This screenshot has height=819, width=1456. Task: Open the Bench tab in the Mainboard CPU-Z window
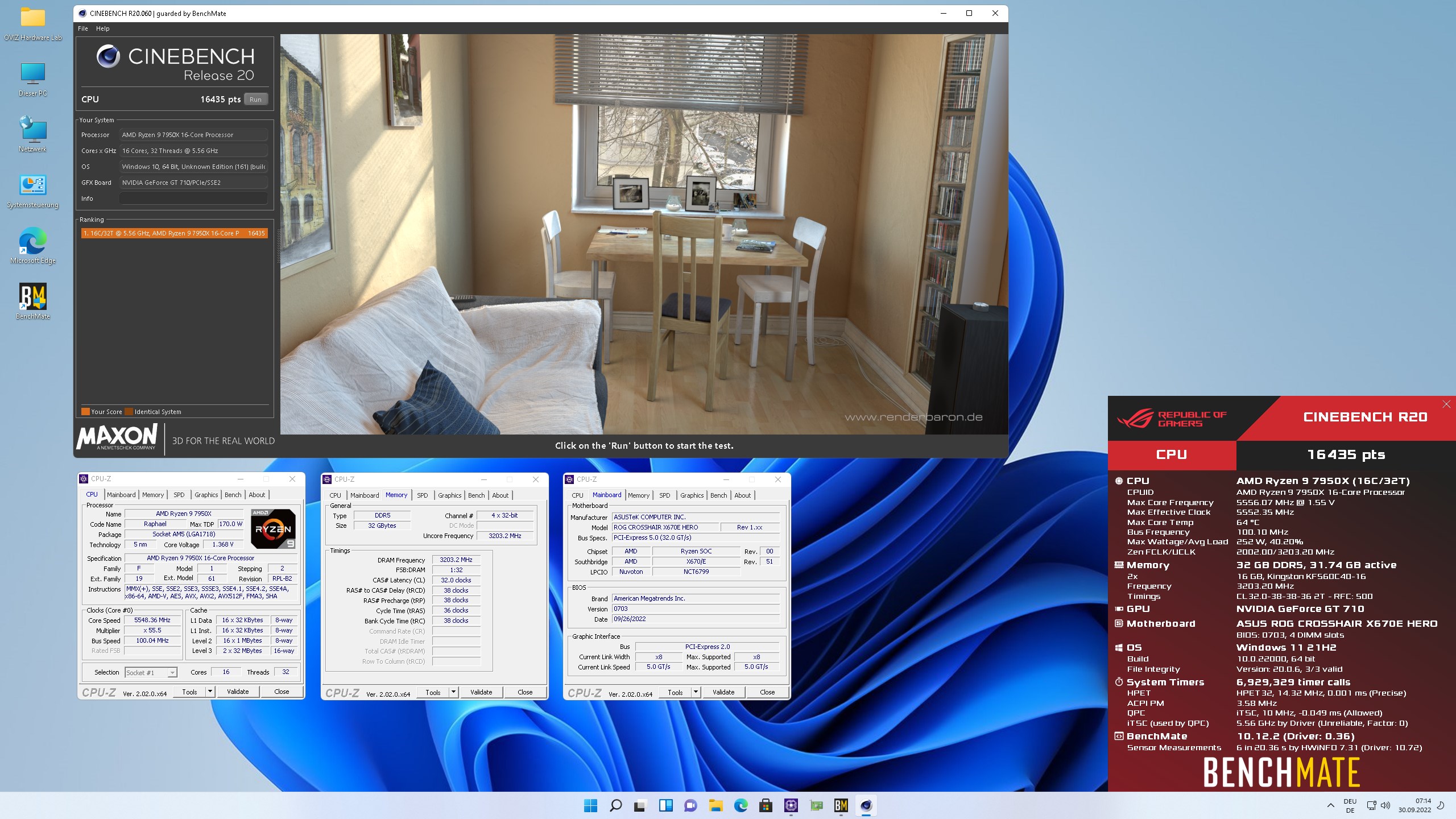point(719,495)
